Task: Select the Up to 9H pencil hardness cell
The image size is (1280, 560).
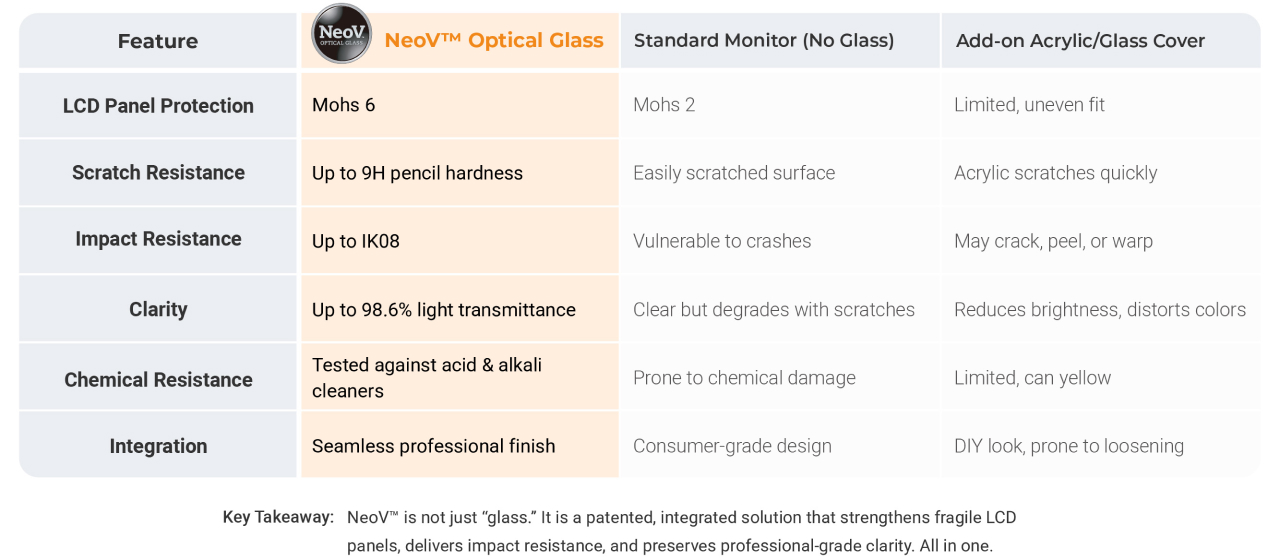Action: [417, 173]
